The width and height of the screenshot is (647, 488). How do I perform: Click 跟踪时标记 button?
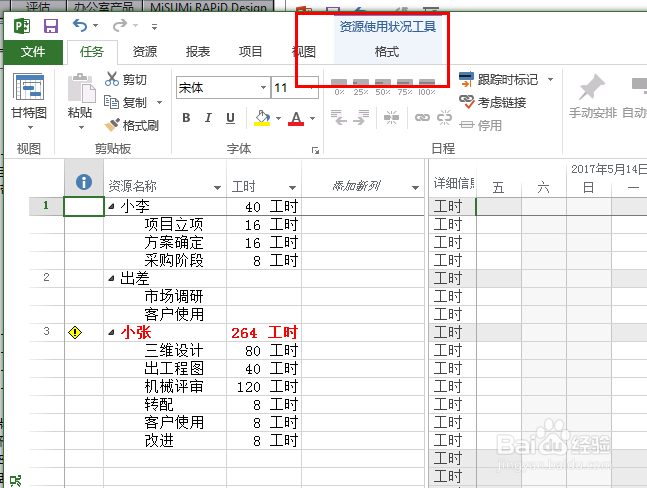[498, 79]
